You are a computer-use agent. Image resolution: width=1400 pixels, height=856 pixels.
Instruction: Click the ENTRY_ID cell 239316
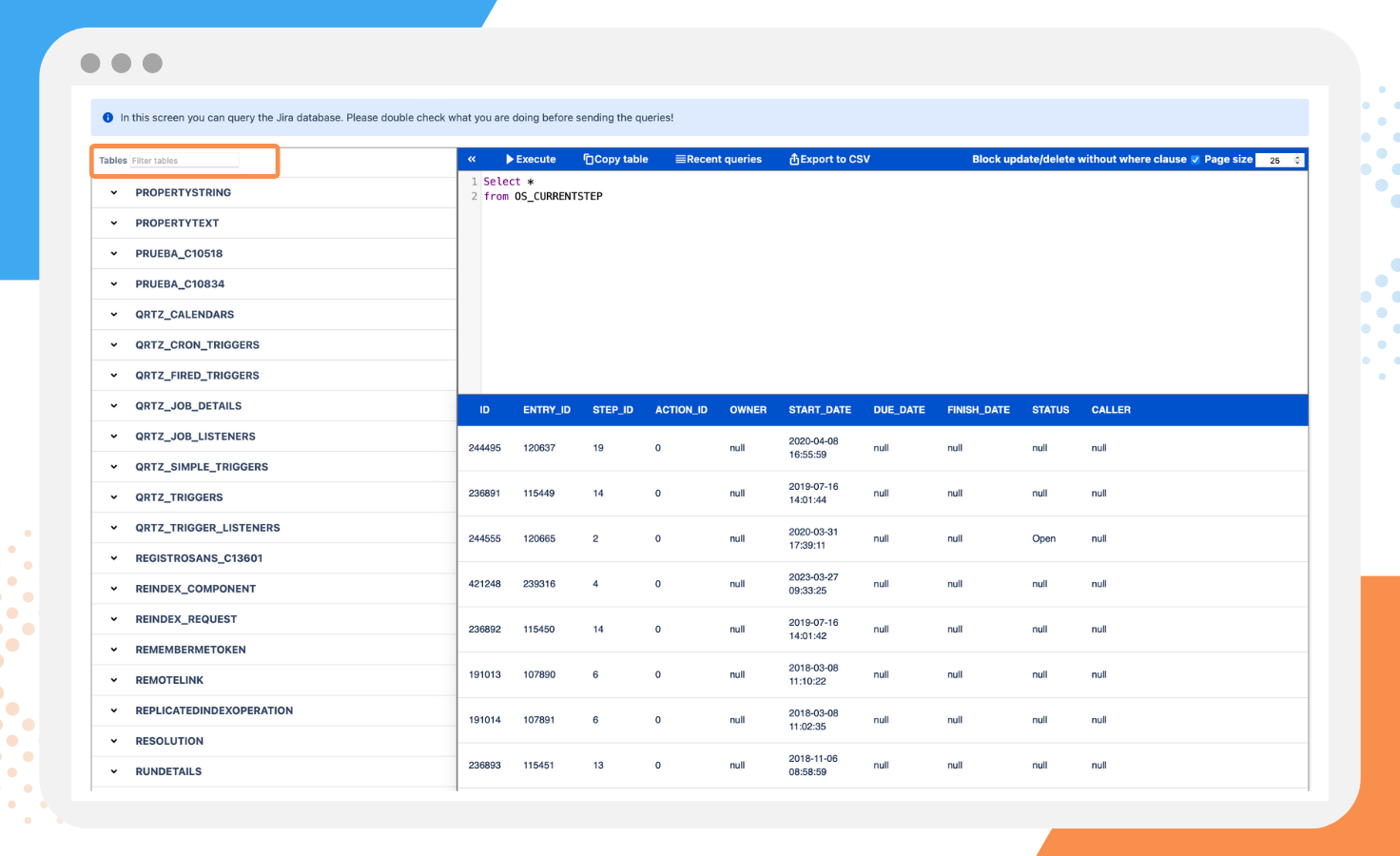(539, 584)
